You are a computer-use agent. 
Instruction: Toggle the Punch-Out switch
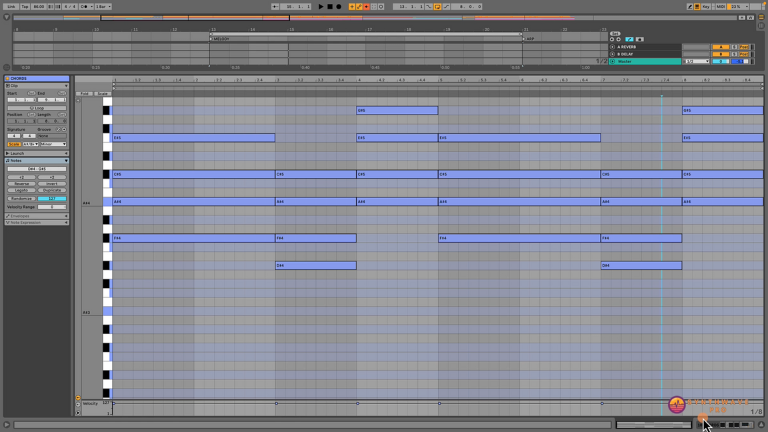point(446,7)
